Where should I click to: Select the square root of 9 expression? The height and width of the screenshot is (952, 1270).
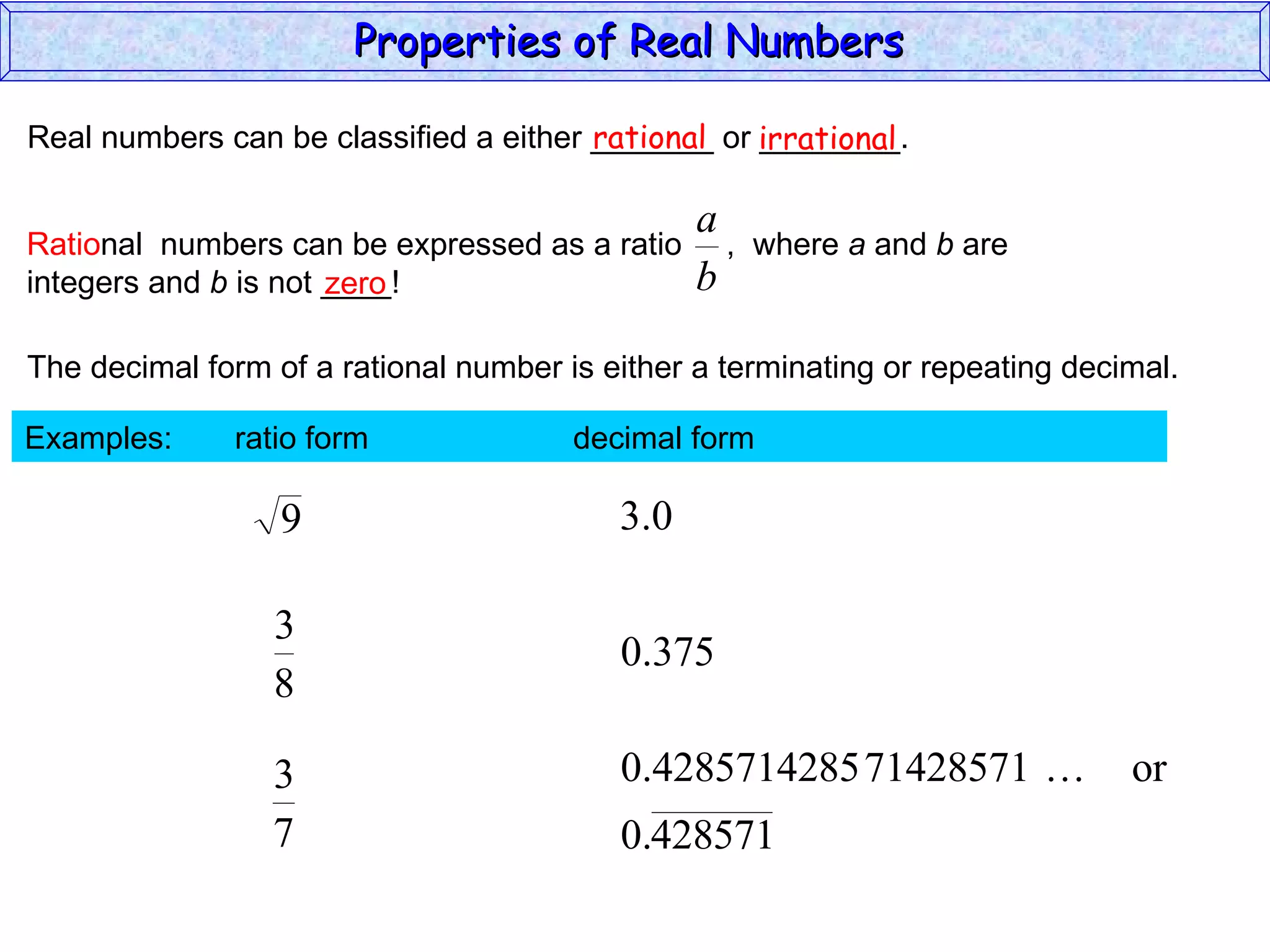click(278, 516)
